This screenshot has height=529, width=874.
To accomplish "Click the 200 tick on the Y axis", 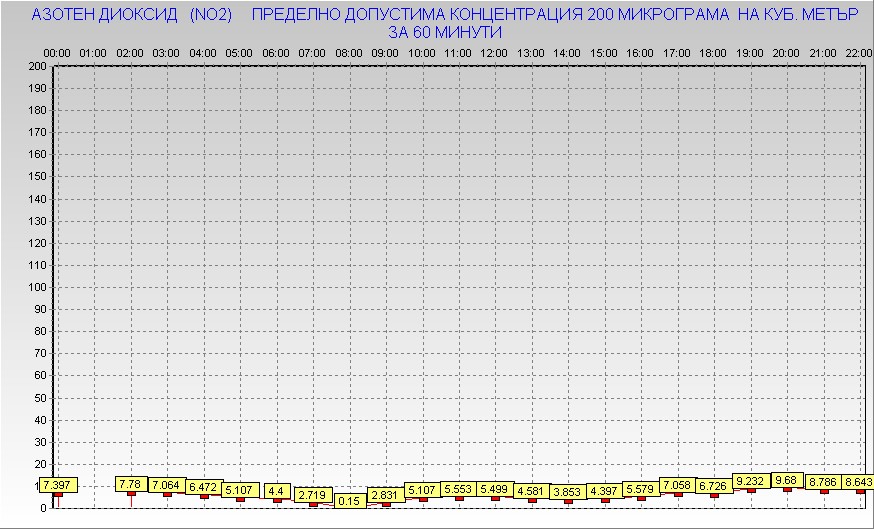I will point(37,66).
